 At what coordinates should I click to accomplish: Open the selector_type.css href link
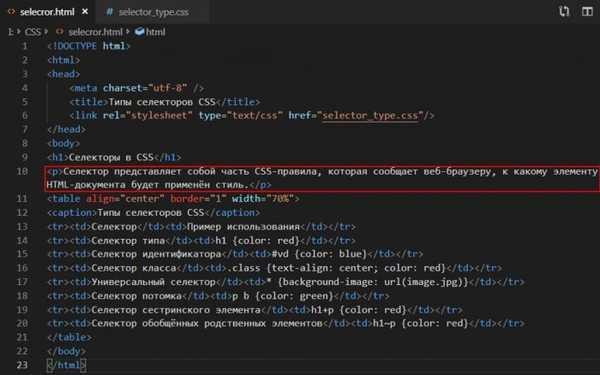(370, 116)
